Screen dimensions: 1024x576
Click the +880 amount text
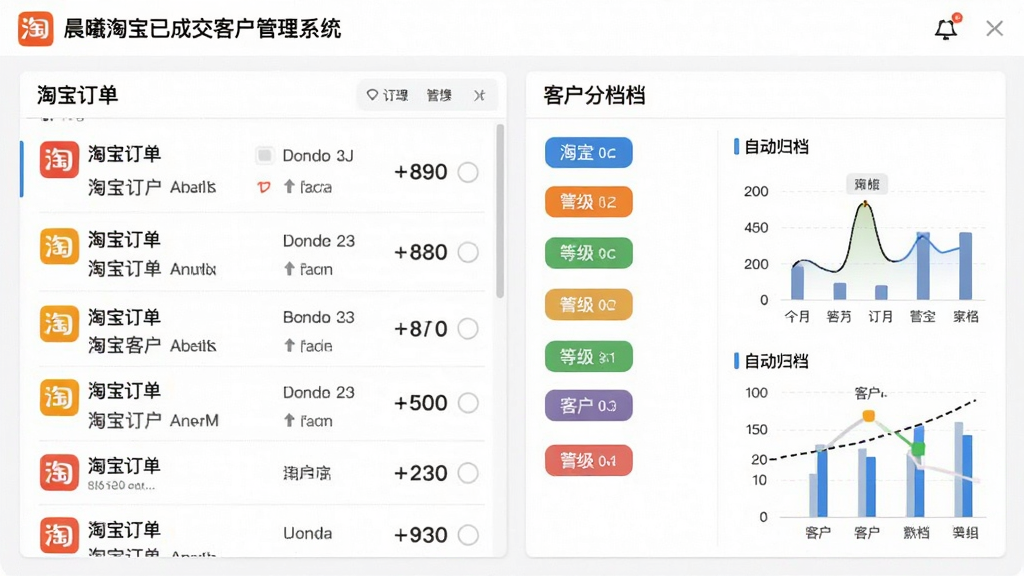pos(421,252)
